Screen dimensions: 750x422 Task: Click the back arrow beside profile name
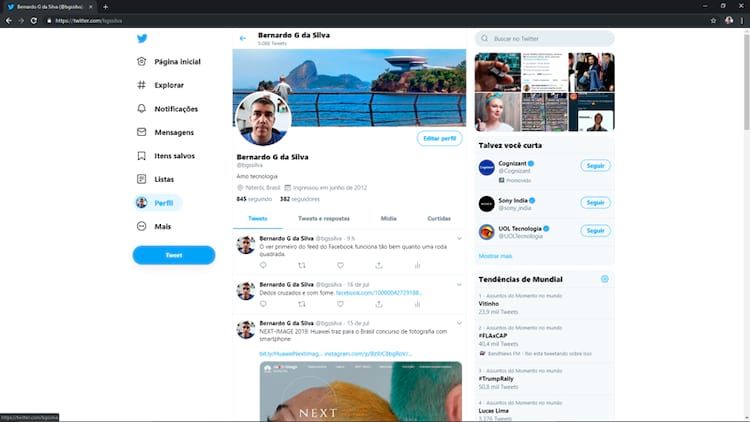[243, 38]
